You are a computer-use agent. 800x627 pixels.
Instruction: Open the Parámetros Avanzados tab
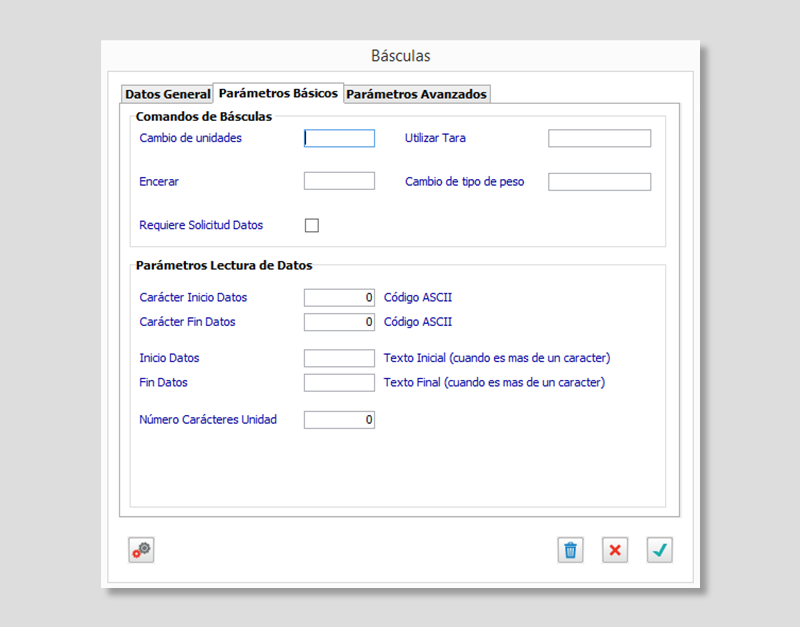(416, 94)
